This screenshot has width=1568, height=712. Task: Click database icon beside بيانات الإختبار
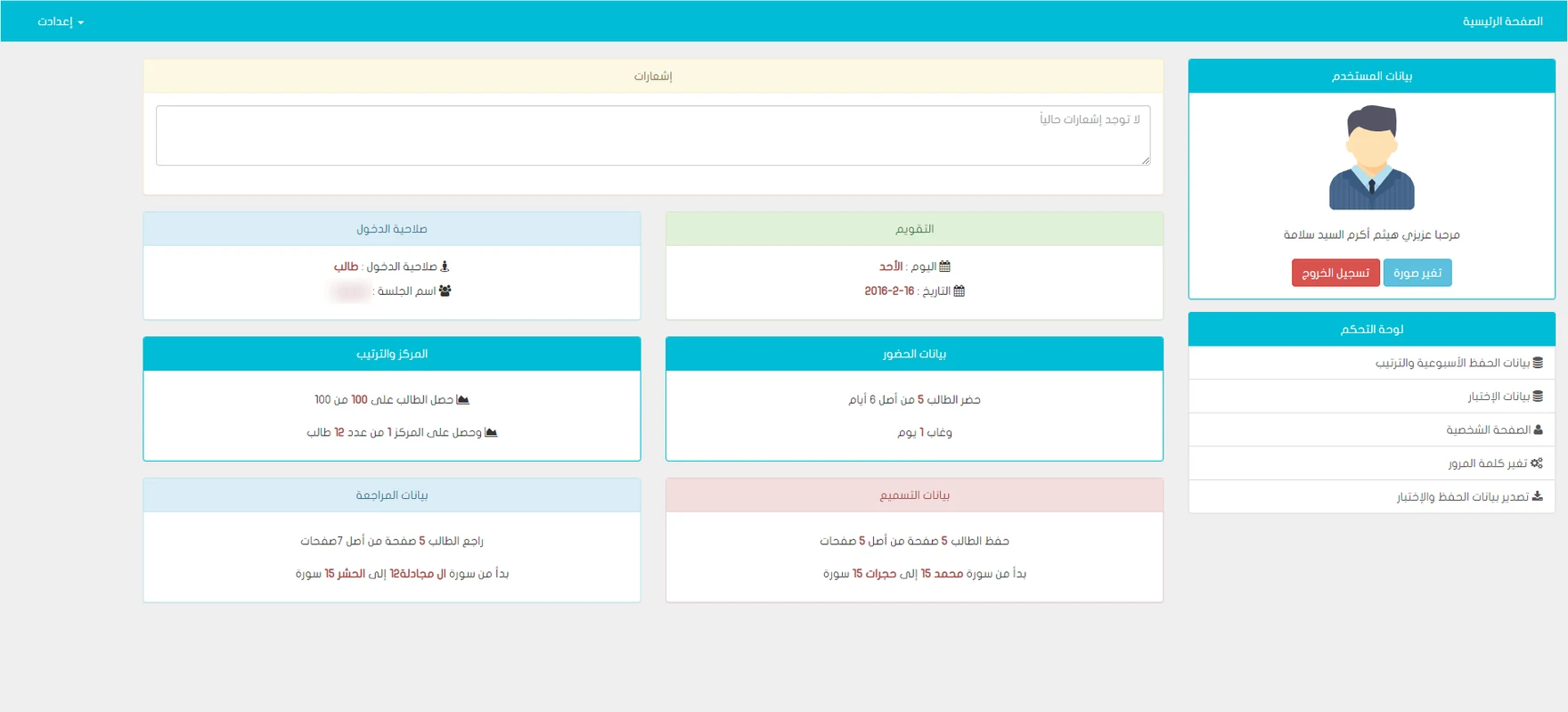1538,397
